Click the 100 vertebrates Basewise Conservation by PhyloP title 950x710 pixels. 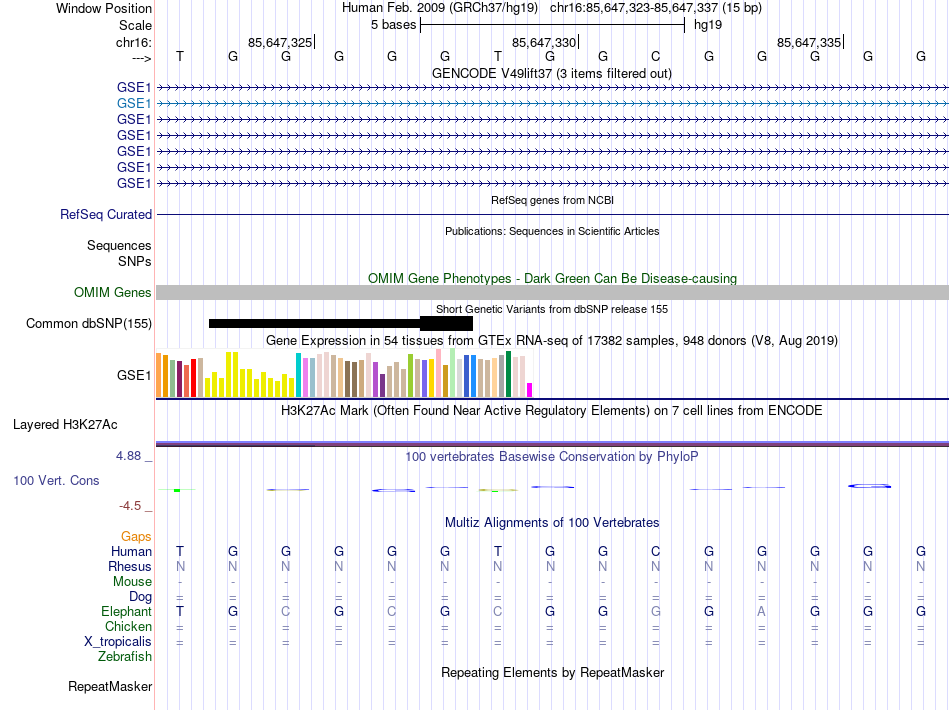[551, 456]
